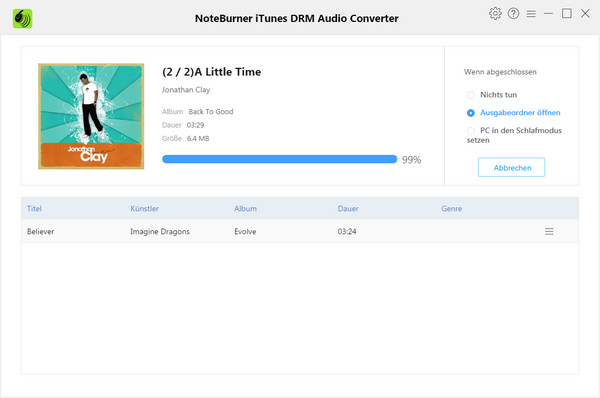
Task: Sort by the Künstler column header
Action: point(144,209)
